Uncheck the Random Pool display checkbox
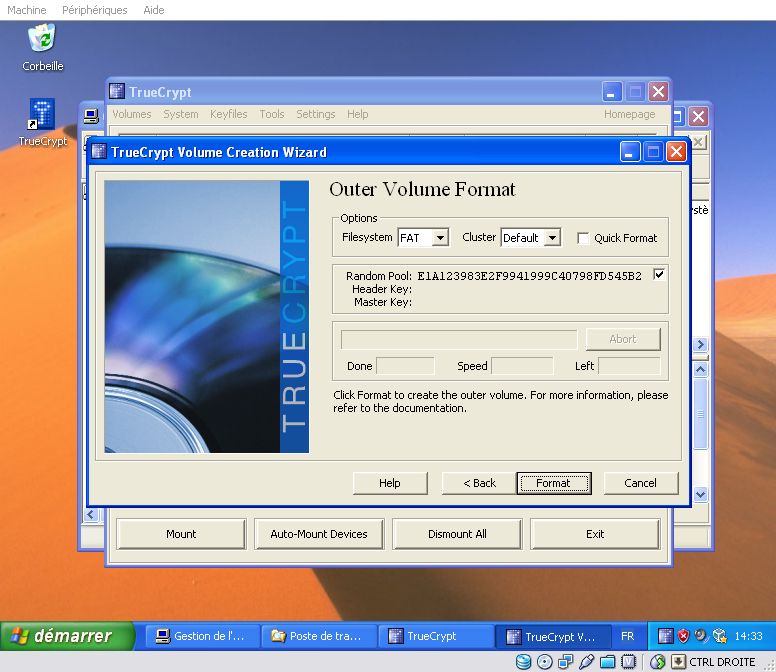The height and width of the screenshot is (672, 776). point(659,274)
